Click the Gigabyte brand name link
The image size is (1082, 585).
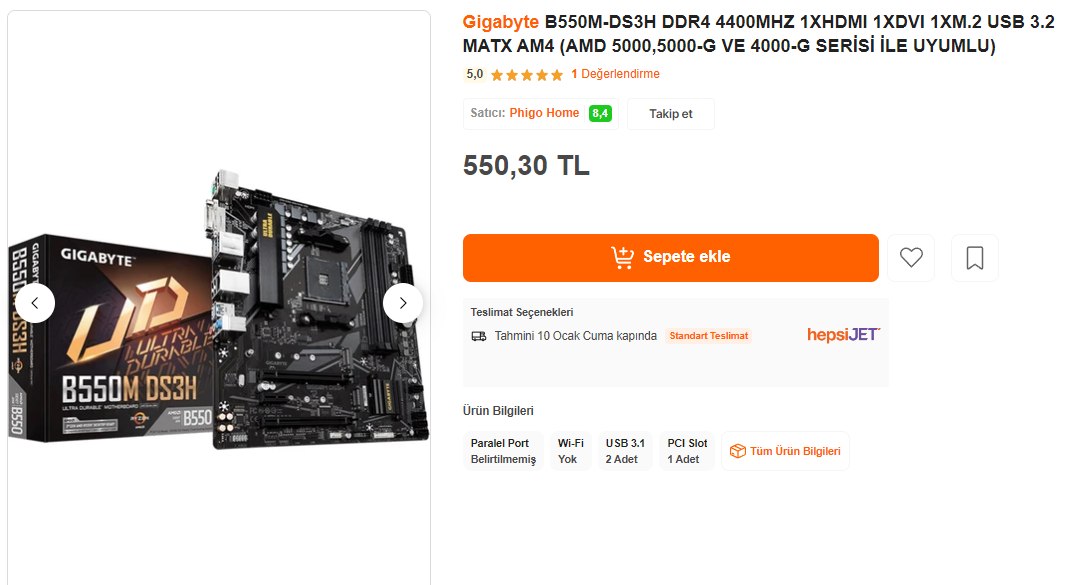tap(500, 22)
